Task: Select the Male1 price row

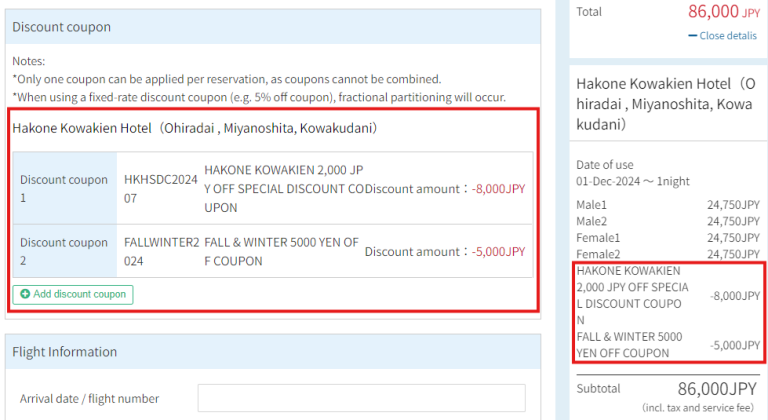Action: tap(667, 205)
